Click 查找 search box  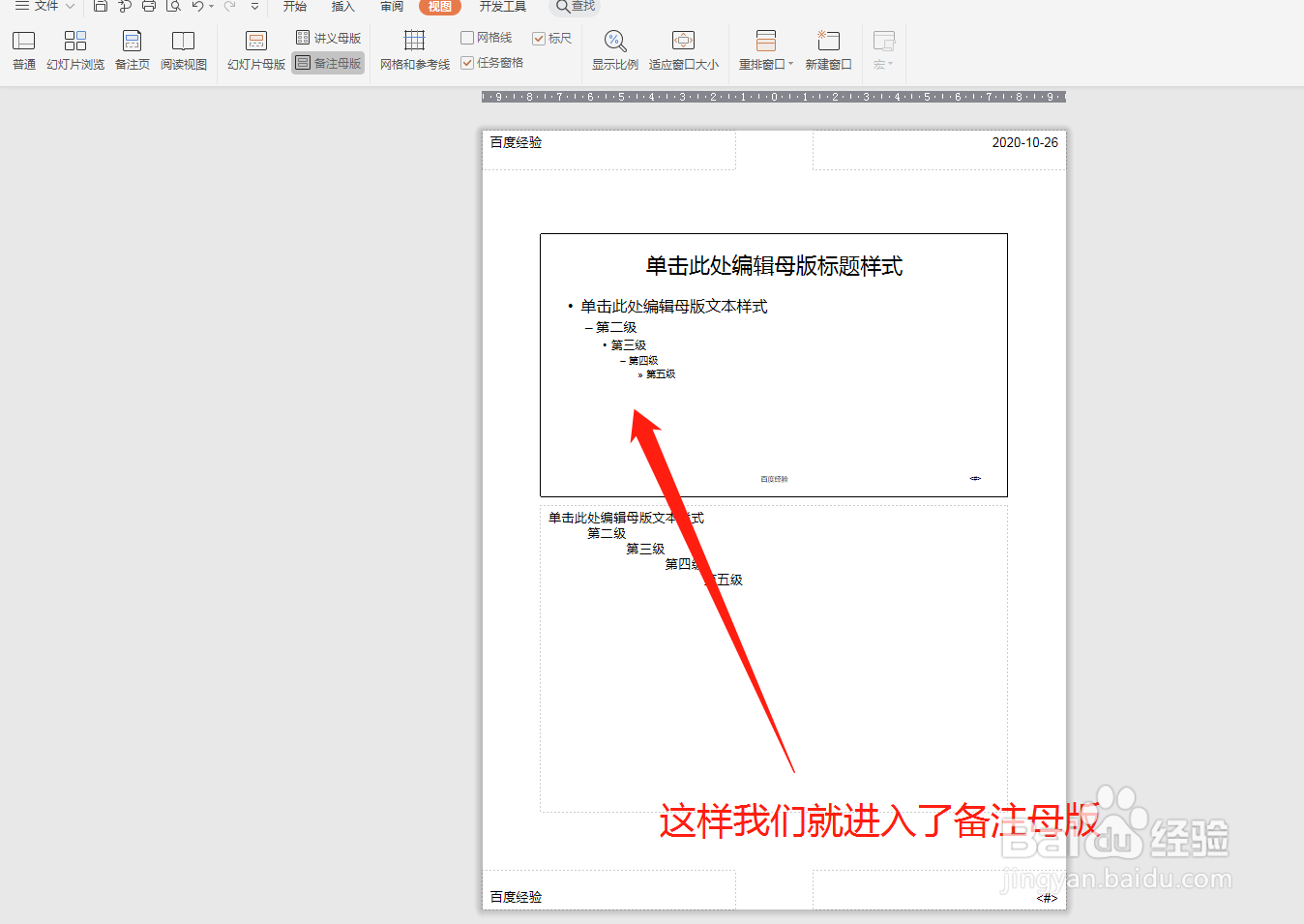click(x=576, y=7)
